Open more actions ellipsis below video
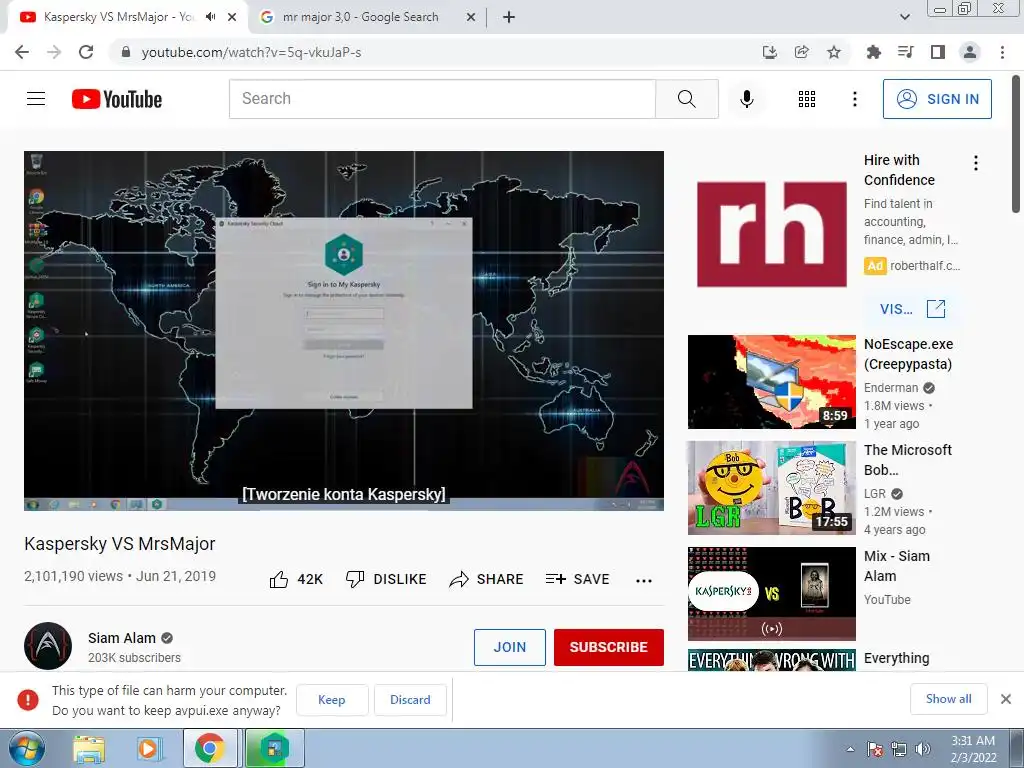Image resolution: width=1024 pixels, height=768 pixels. click(x=644, y=581)
